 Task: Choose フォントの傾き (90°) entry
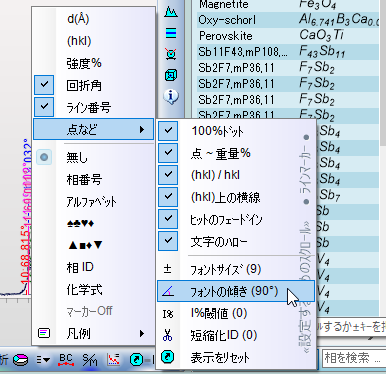pos(236,291)
